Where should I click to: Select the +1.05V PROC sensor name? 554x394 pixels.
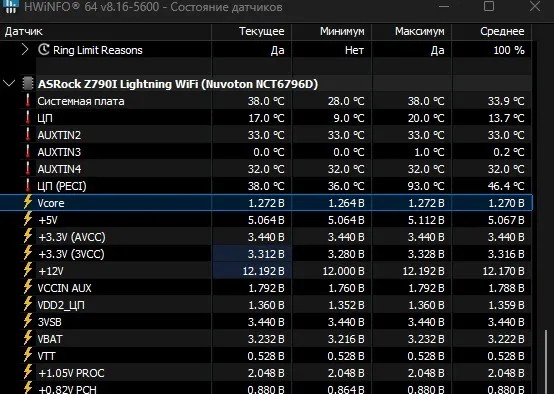click(71, 373)
